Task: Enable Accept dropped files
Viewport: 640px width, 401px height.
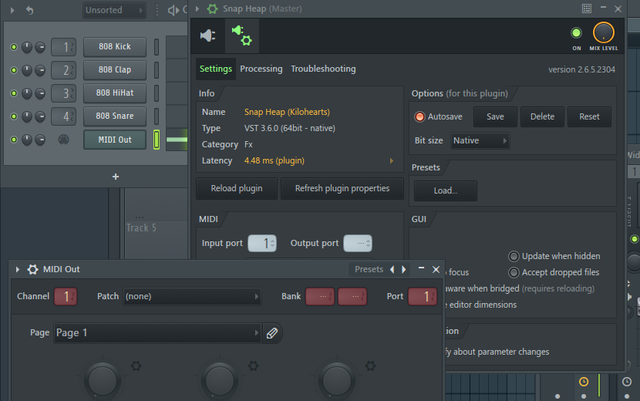Action: pyautogui.click(x=513, y=272)
